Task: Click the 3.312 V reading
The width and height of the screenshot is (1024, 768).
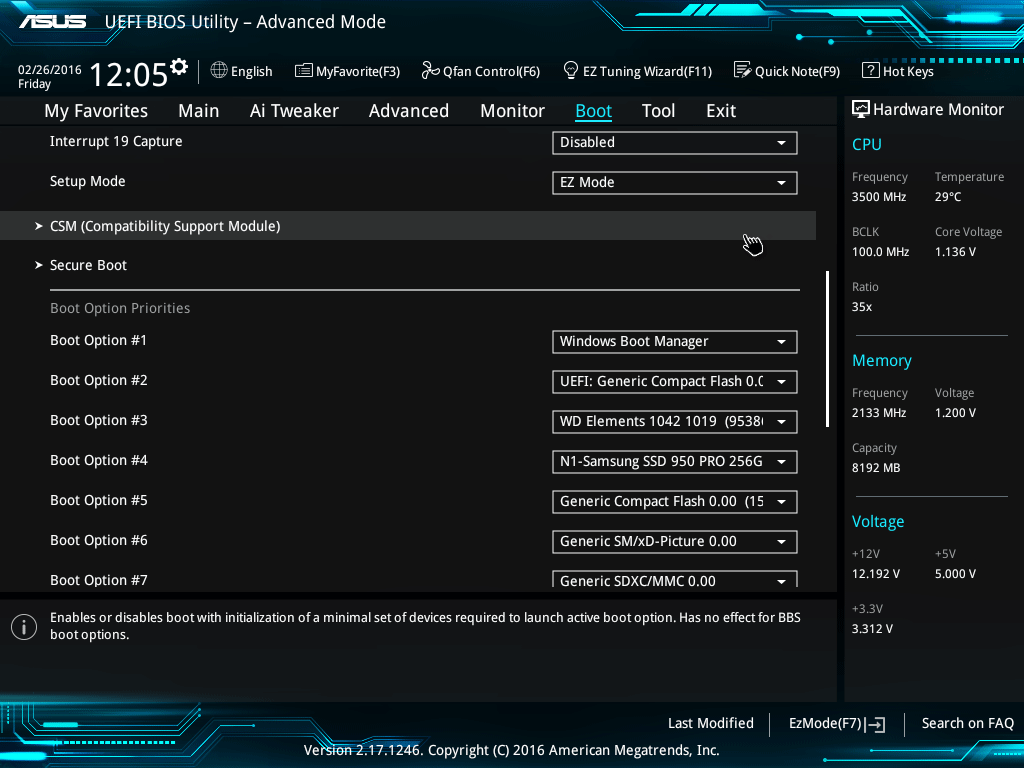Action: [x=872, y=629]
